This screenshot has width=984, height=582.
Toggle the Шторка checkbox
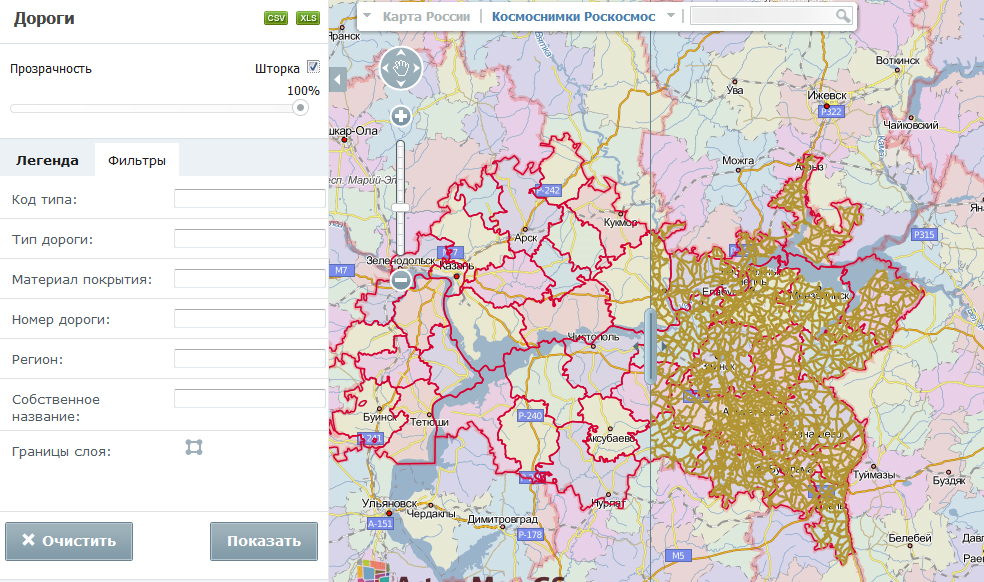click(x=313, y=67)
